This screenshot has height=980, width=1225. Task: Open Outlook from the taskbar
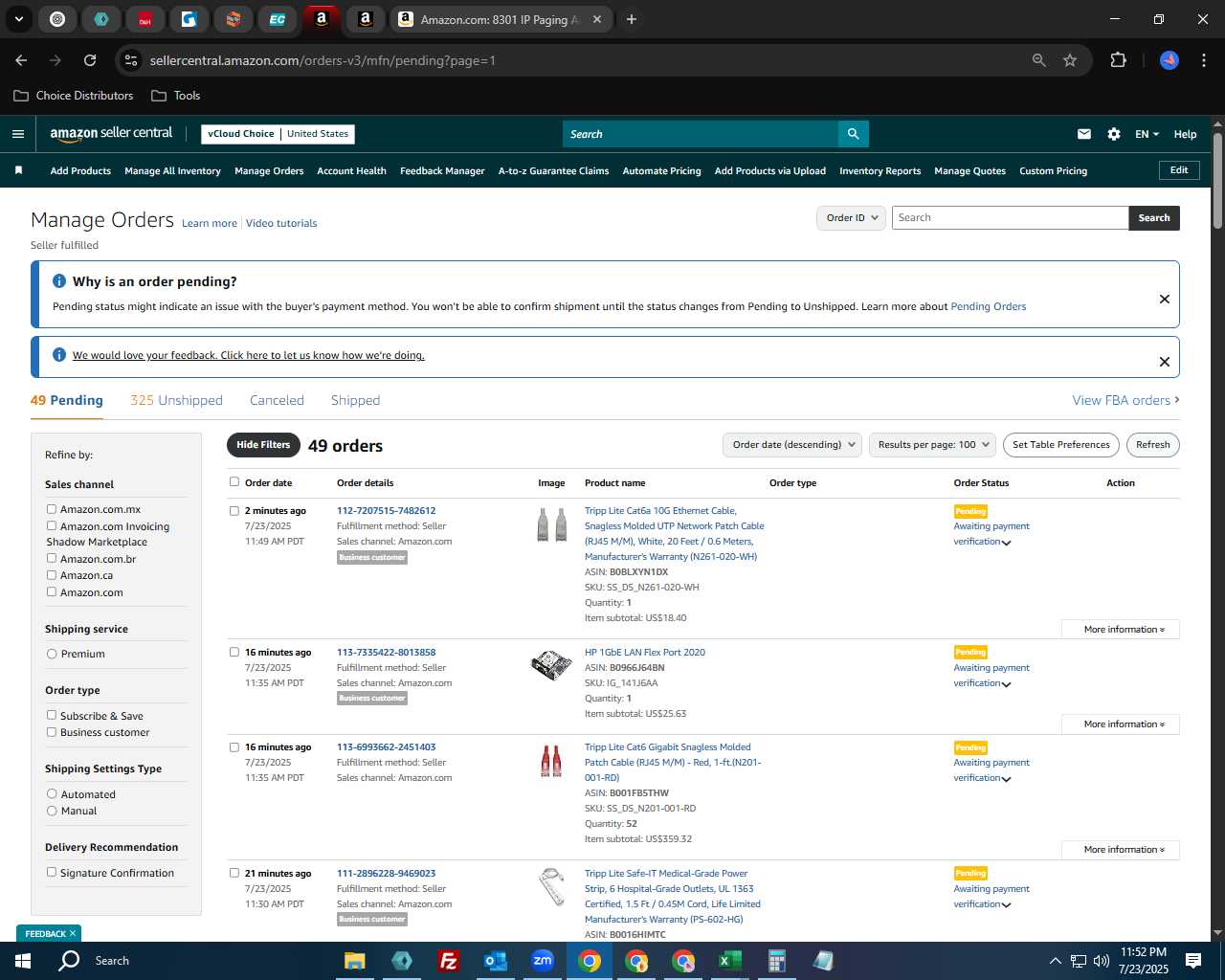click(495, 961)
